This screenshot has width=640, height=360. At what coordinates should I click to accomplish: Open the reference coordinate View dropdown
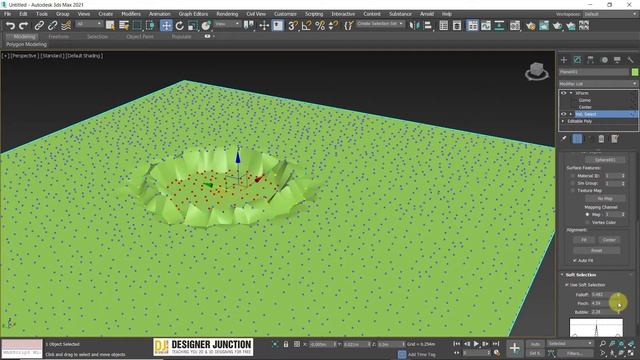click(x=227, y=24)
